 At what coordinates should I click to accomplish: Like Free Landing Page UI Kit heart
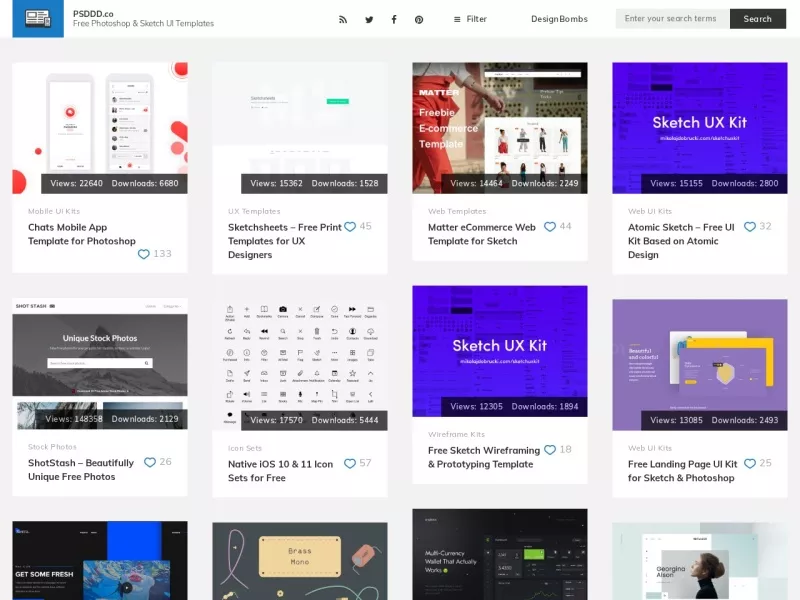(x=750, y=463)
